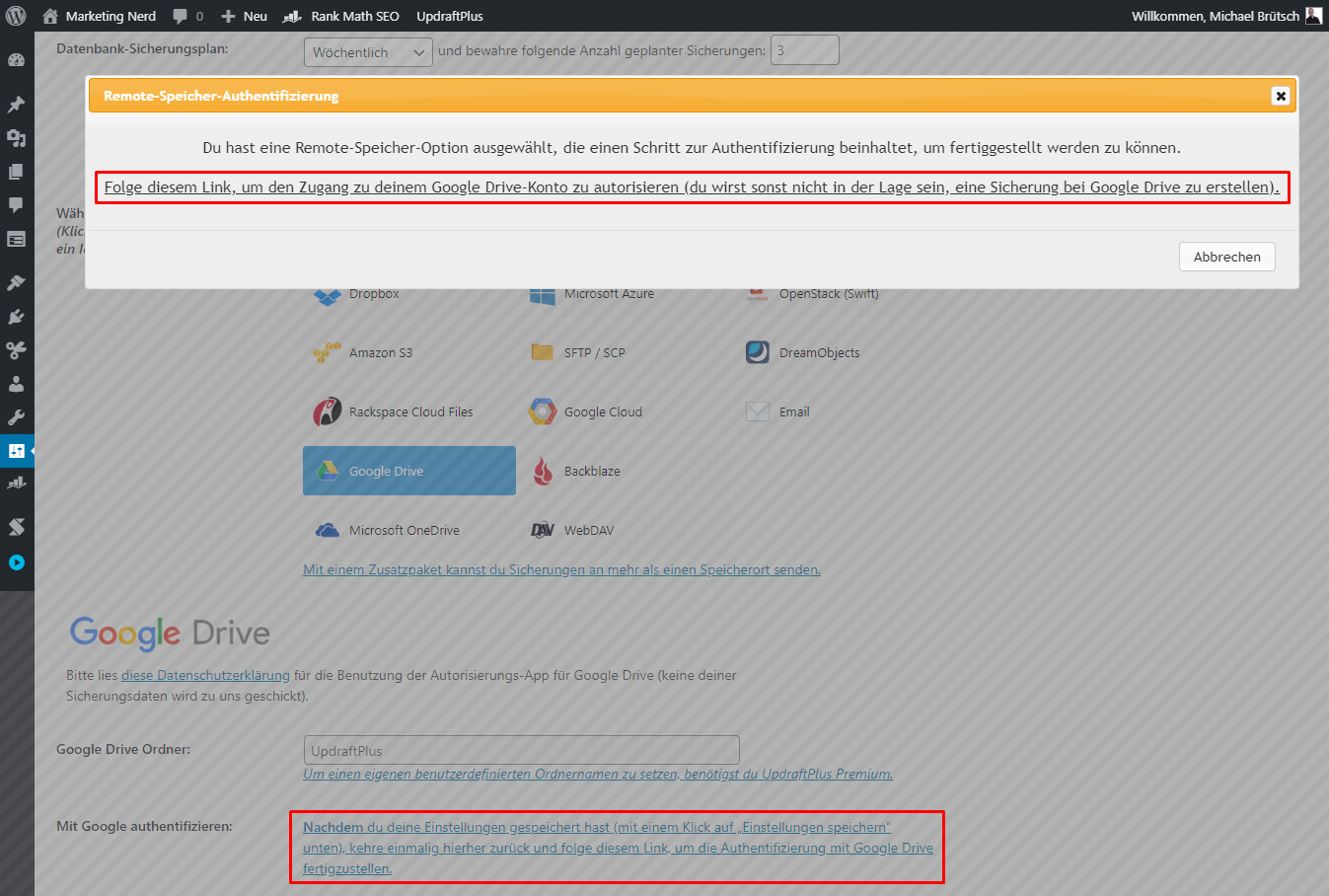Open the bar-chart sidebar icon

coord(16,485)
